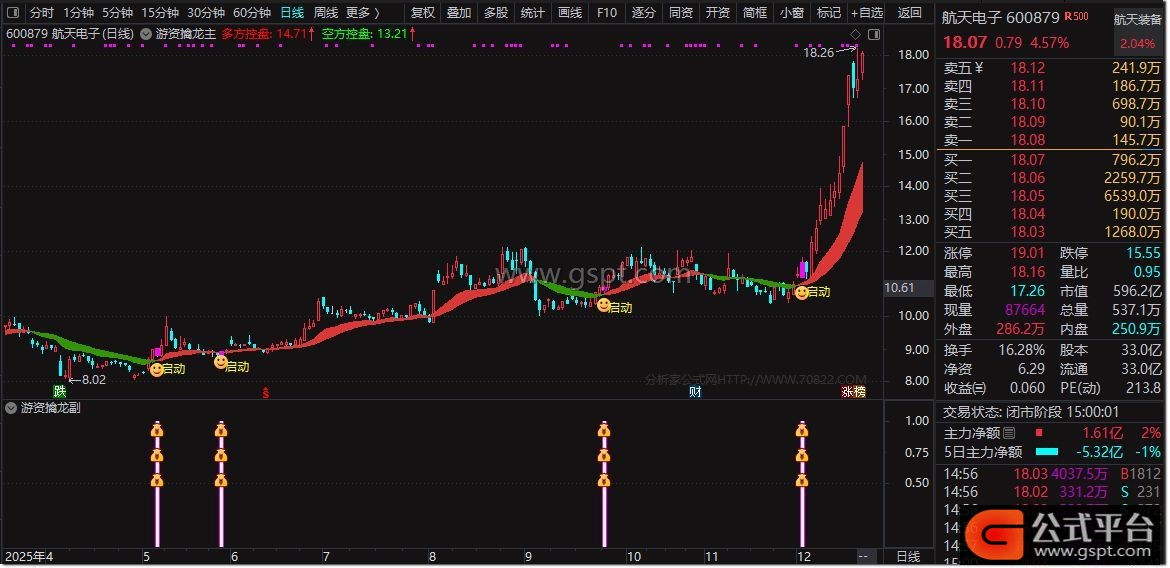Switch to the 60分钟 period tab
Screen dimensions: 1170x568
click(252, 13)
